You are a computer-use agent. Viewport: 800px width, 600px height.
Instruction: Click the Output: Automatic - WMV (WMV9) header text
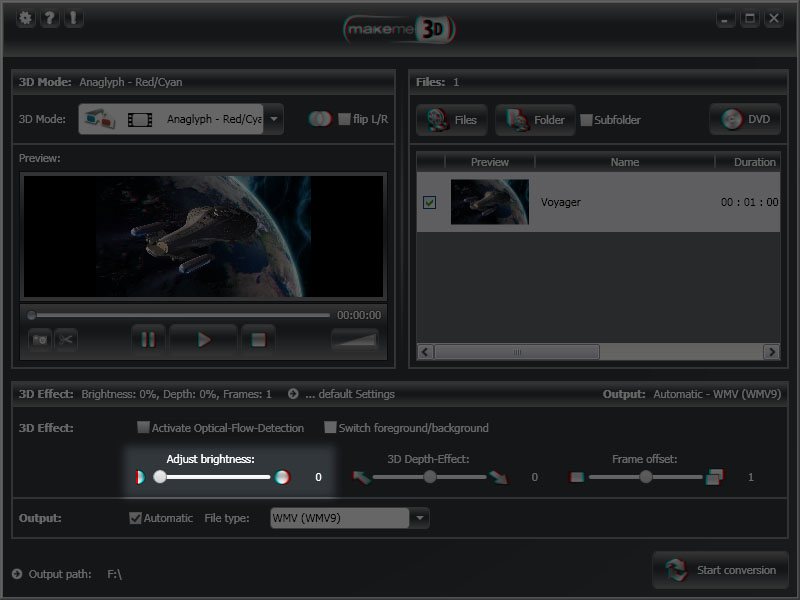click(692, 394)
